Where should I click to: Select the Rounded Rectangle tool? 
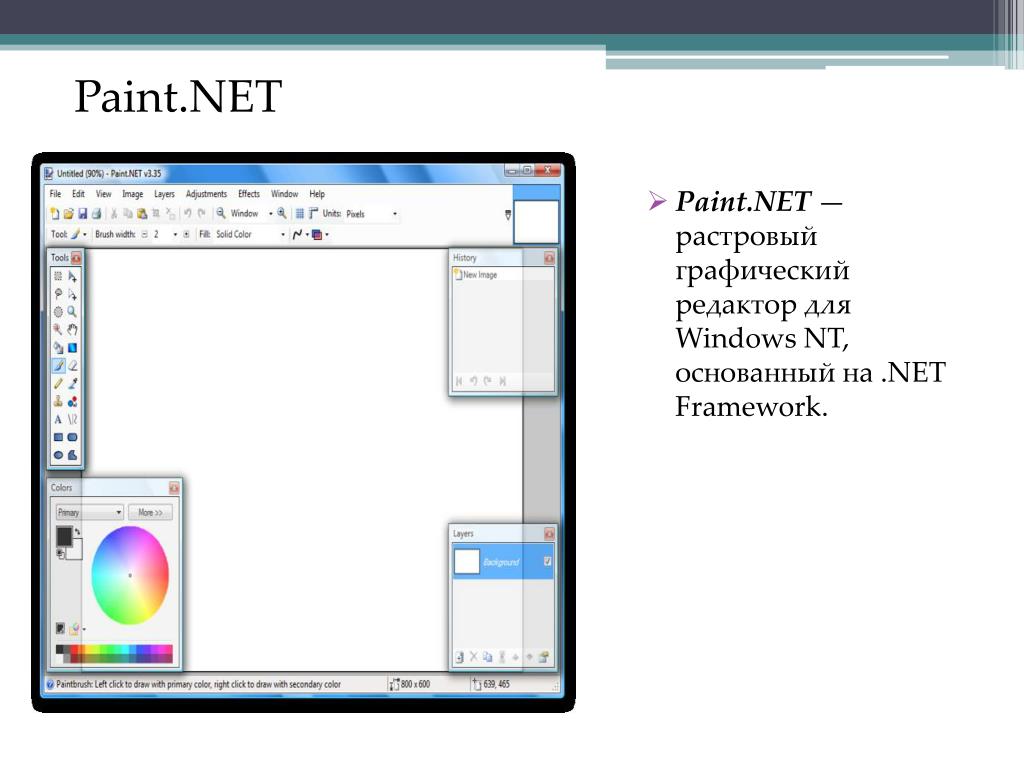click(72, 437)
